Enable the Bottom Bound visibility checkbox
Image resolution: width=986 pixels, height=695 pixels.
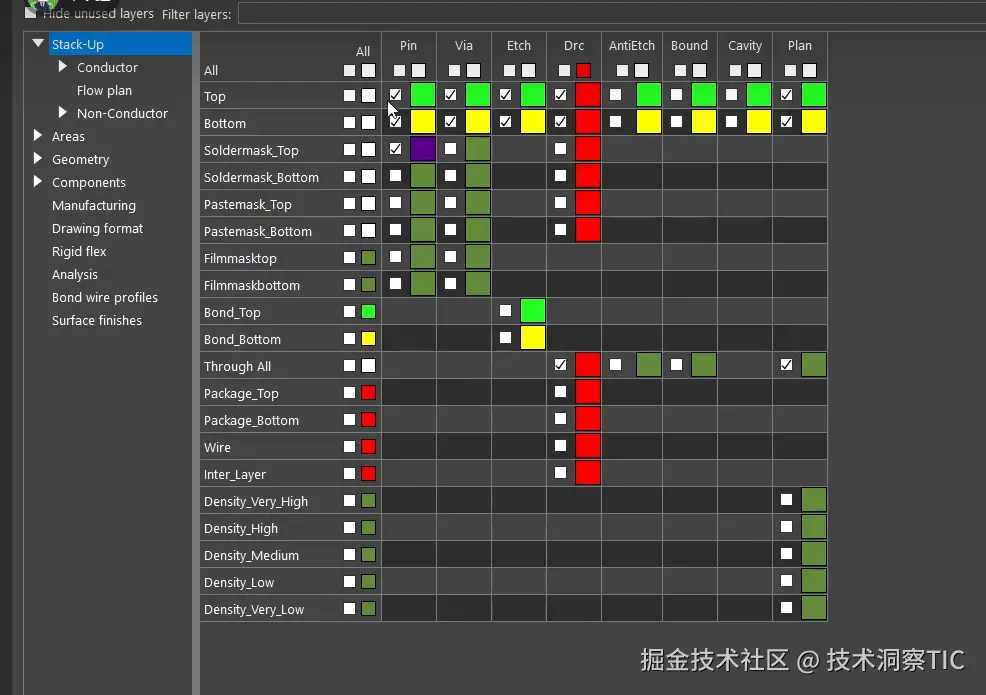tap(677, 122)
